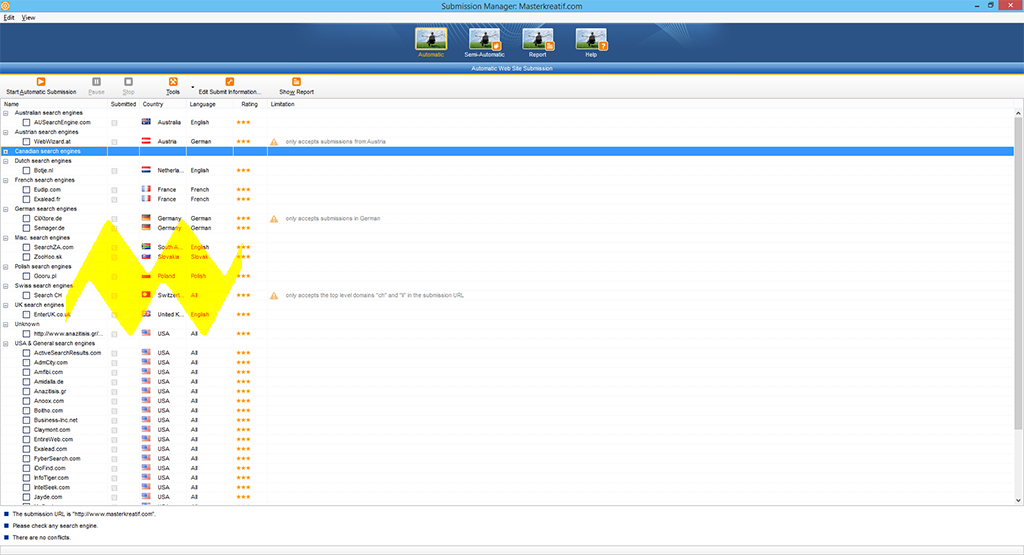1024x555 pixels.
Task: Open the Semi-Automatic submission mode
Action: click(485, 42)
